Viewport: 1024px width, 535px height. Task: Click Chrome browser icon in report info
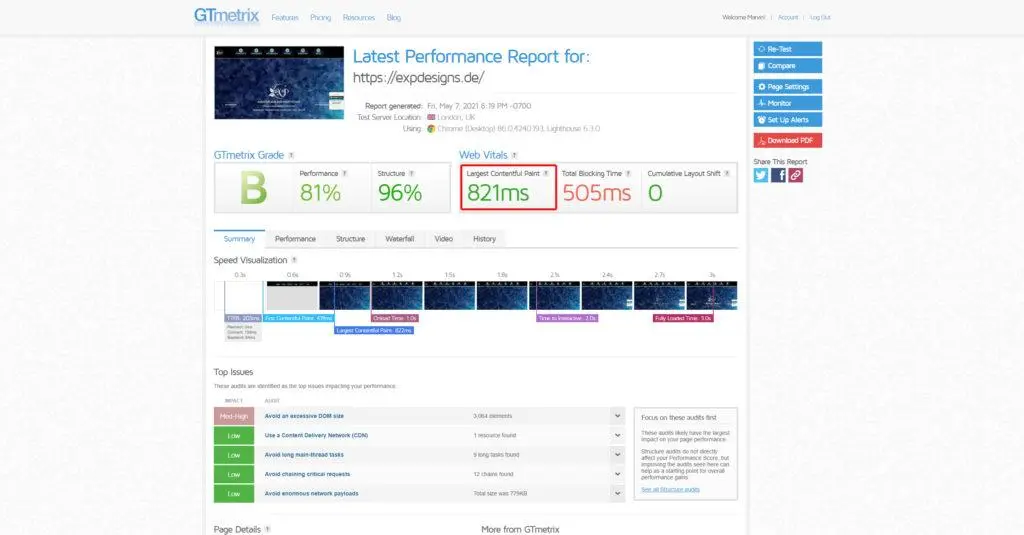(431, 129)
